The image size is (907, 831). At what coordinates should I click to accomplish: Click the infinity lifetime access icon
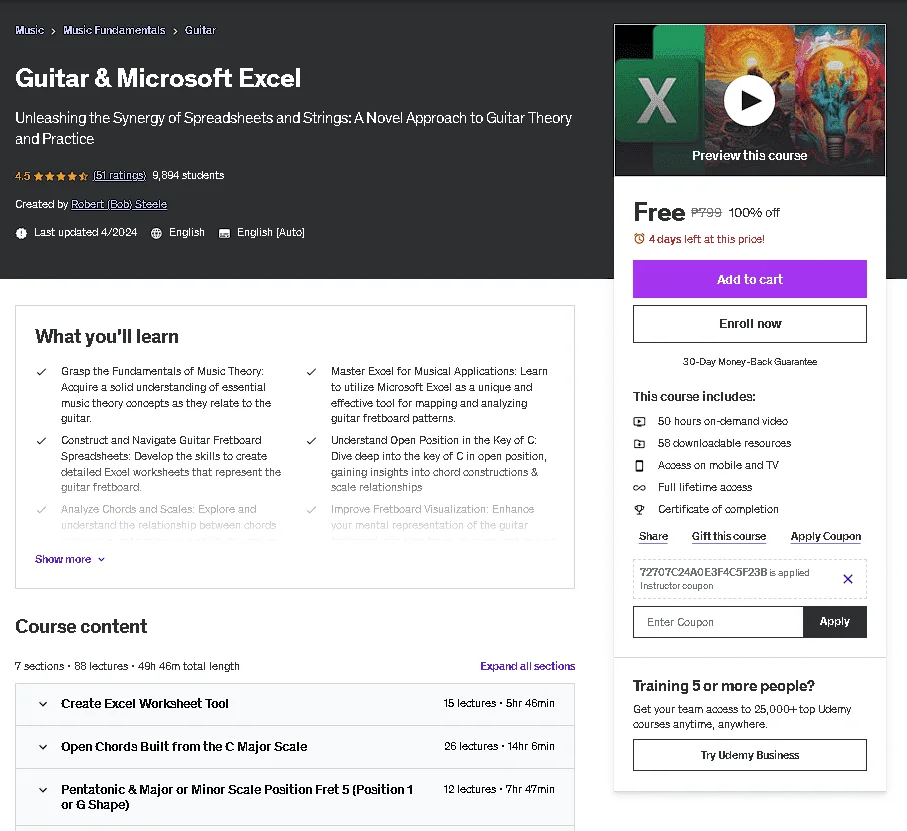pyautogui.click(x=639, y=487)
